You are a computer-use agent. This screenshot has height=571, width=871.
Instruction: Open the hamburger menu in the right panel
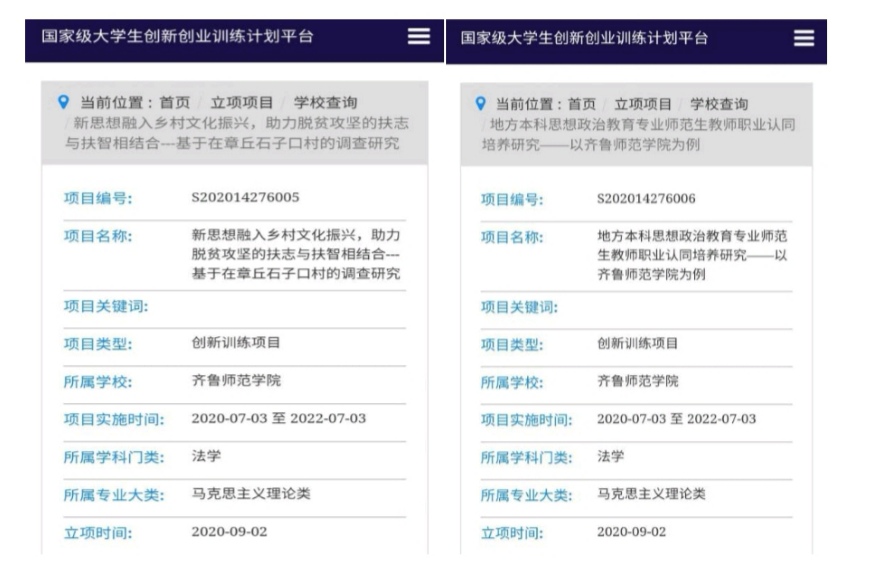(x=804, y=38)
